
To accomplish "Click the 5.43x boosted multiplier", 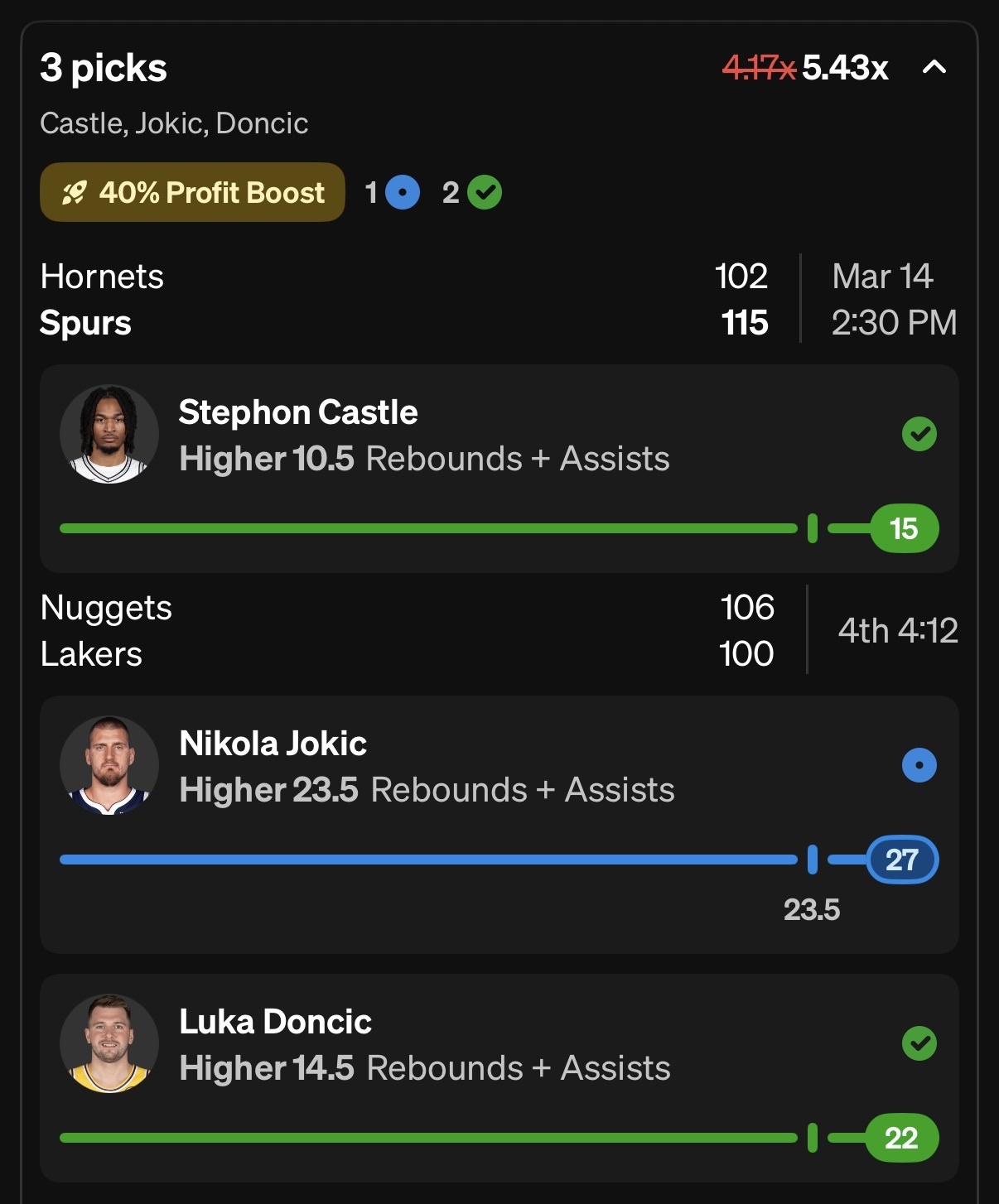I will click(845, 68).
